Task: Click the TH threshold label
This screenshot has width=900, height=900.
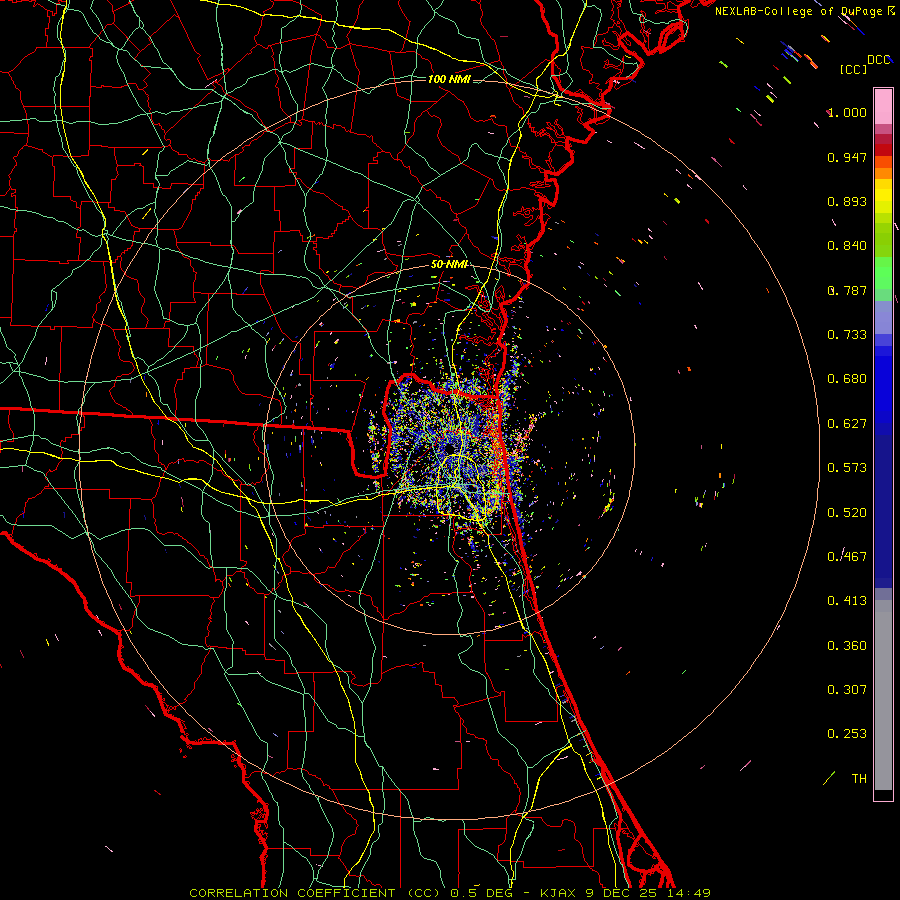Action: click(x=859, y=779)
